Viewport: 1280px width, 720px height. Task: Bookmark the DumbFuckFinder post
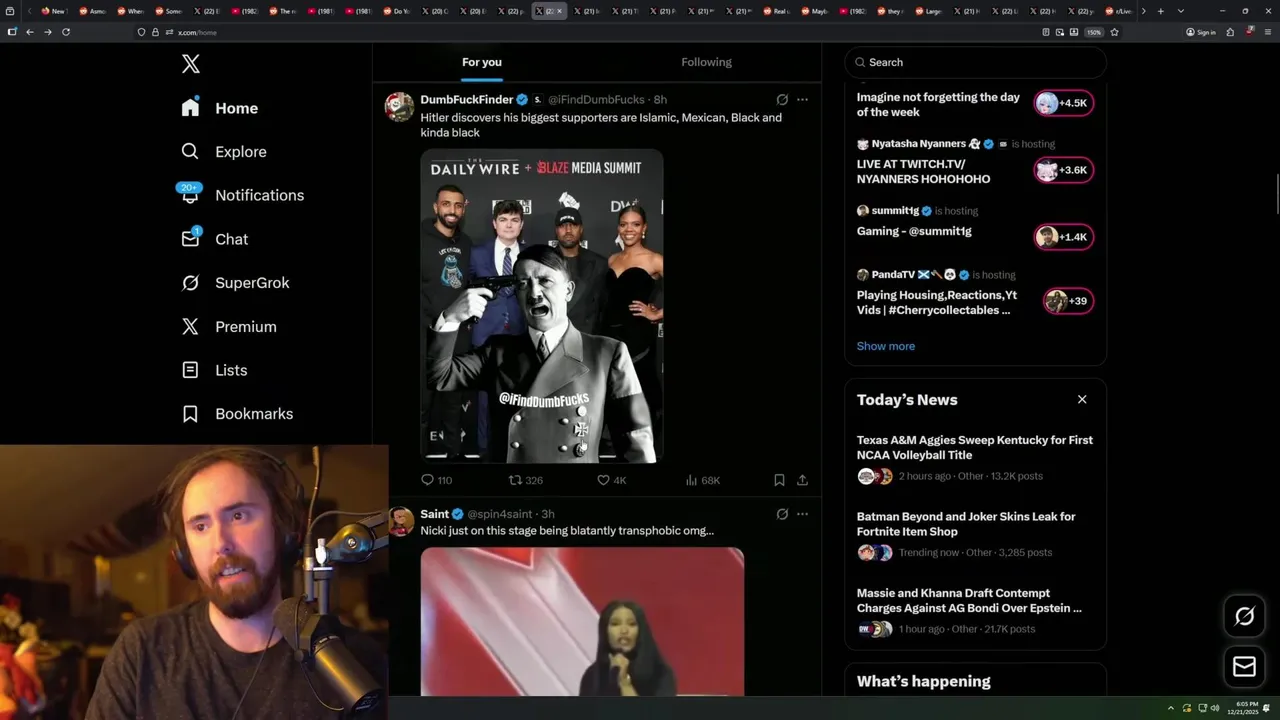coord(779,480)
